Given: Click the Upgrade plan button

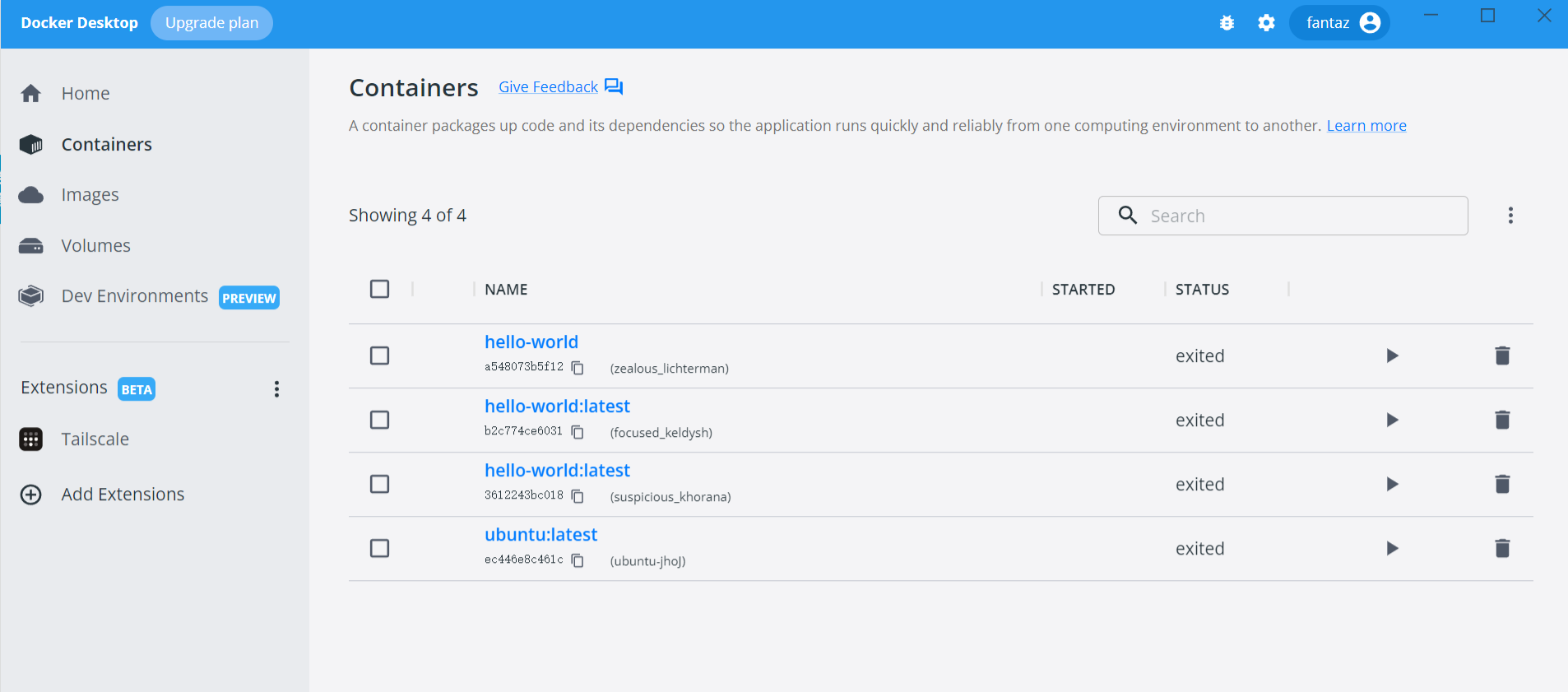Looking at the screenshot, I should 211,23.
